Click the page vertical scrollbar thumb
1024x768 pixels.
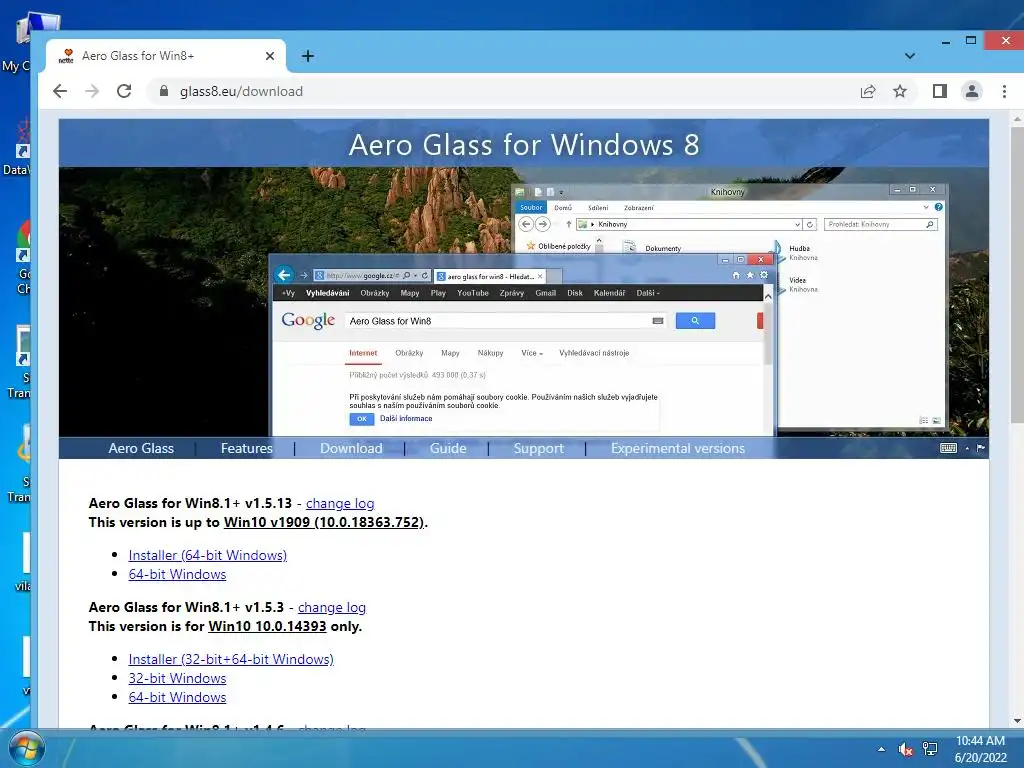click(1017, 274)
